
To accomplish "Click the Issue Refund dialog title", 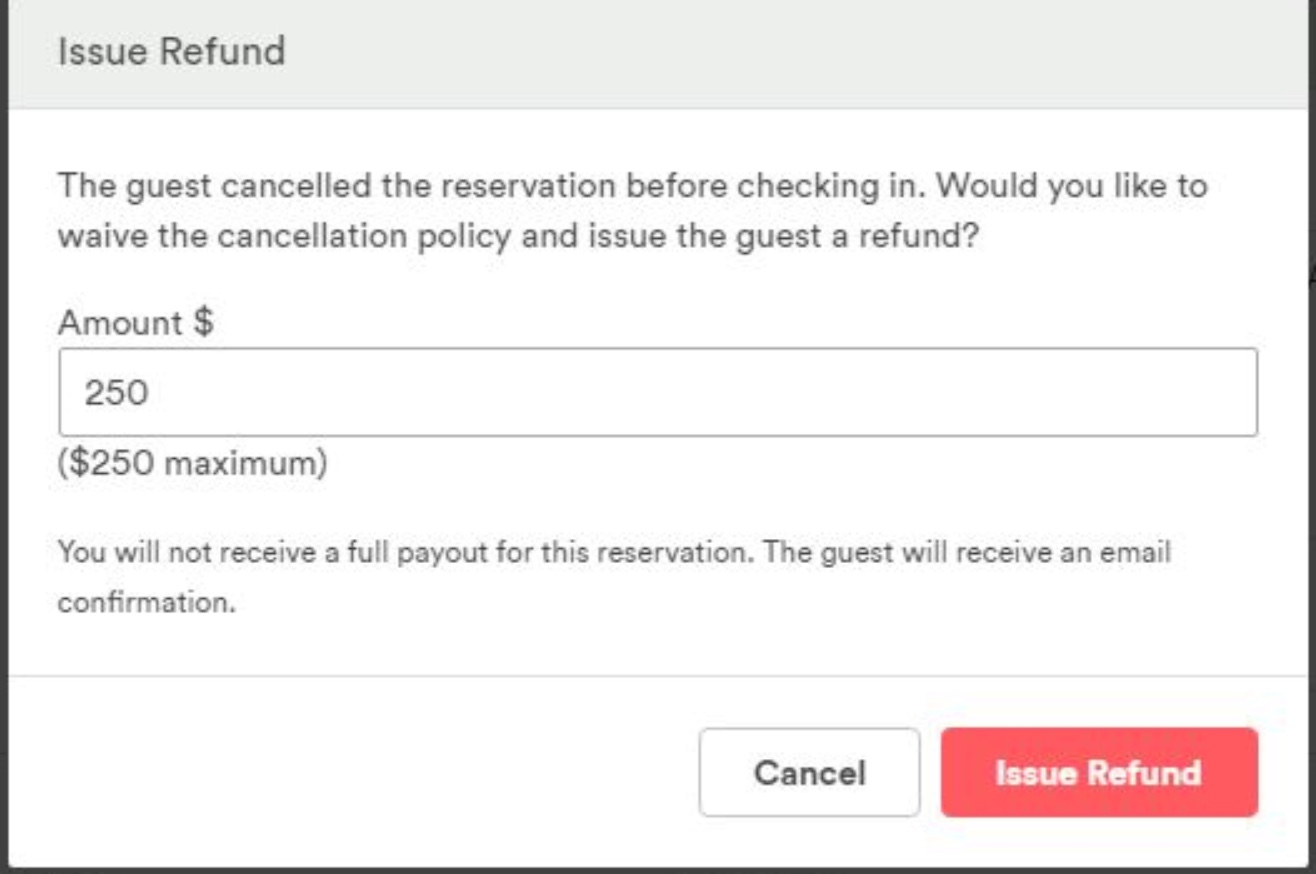I will point(171,51).
